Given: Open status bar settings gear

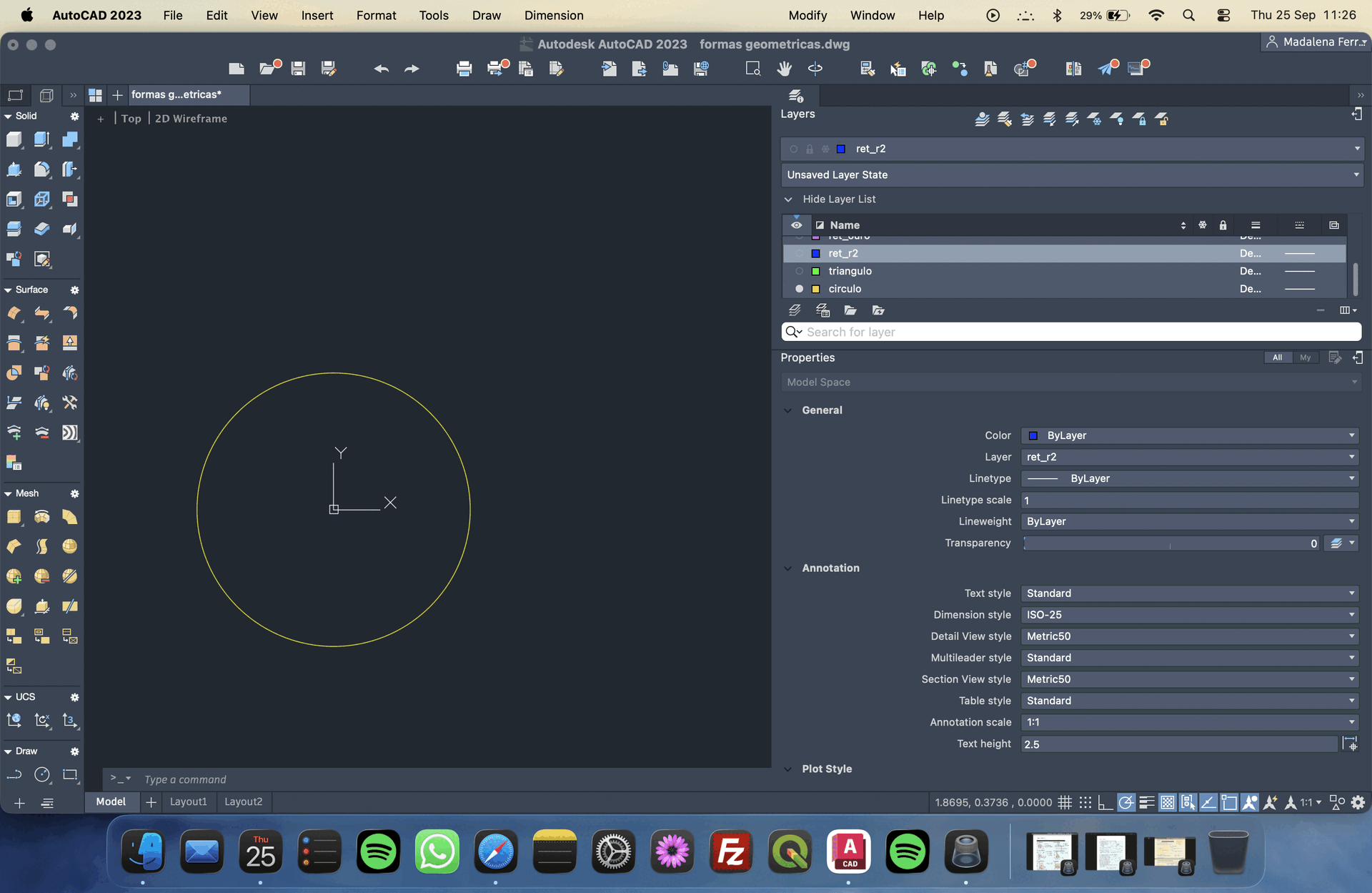Looking at the screenshot, I should [x=1358, y=802].
